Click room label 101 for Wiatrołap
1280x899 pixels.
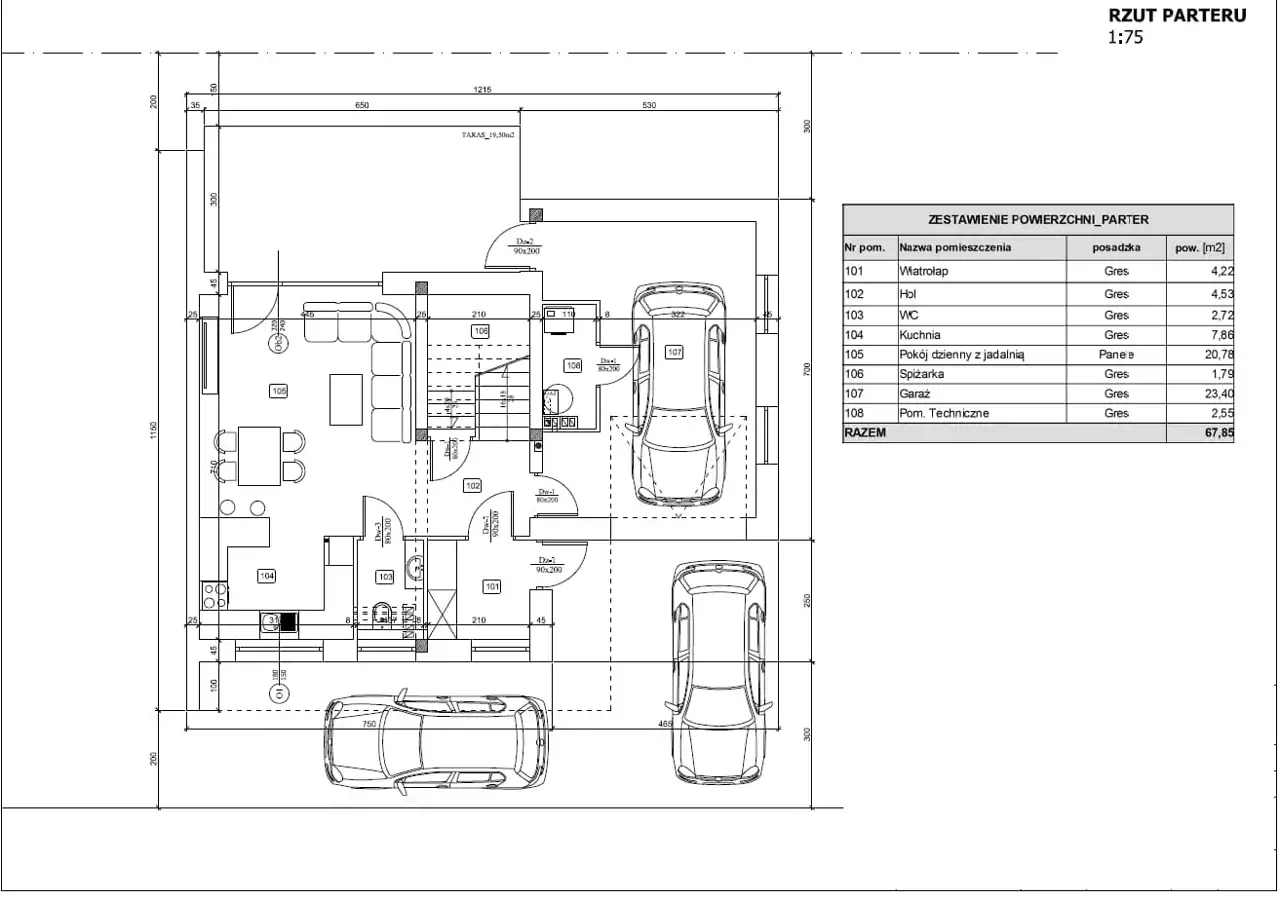[492, 586]
